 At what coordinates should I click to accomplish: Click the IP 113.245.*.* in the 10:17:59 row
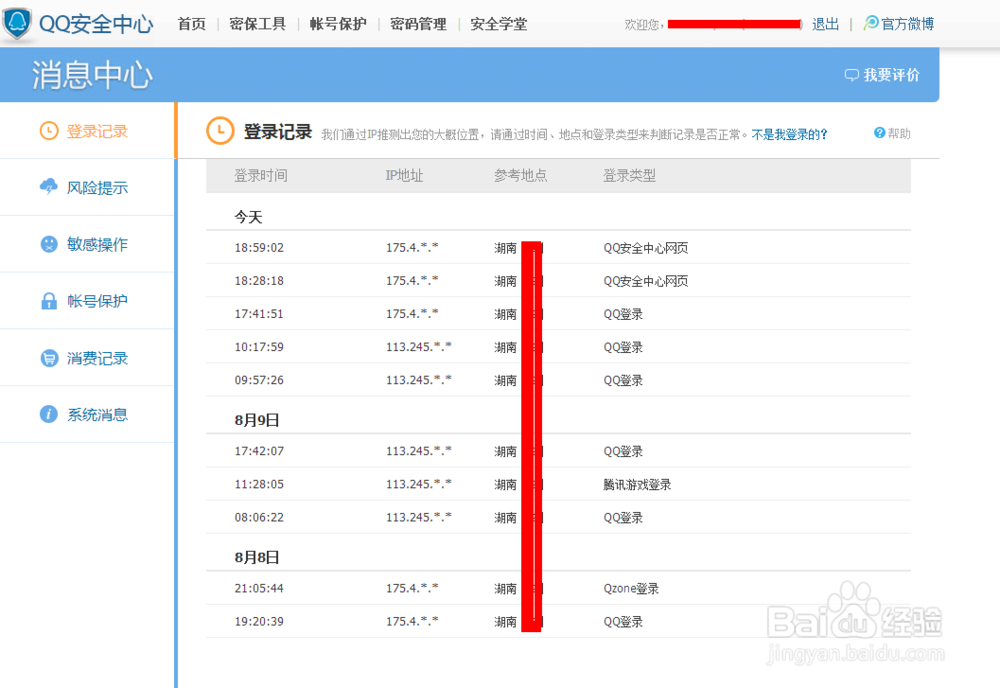(418, 347)
